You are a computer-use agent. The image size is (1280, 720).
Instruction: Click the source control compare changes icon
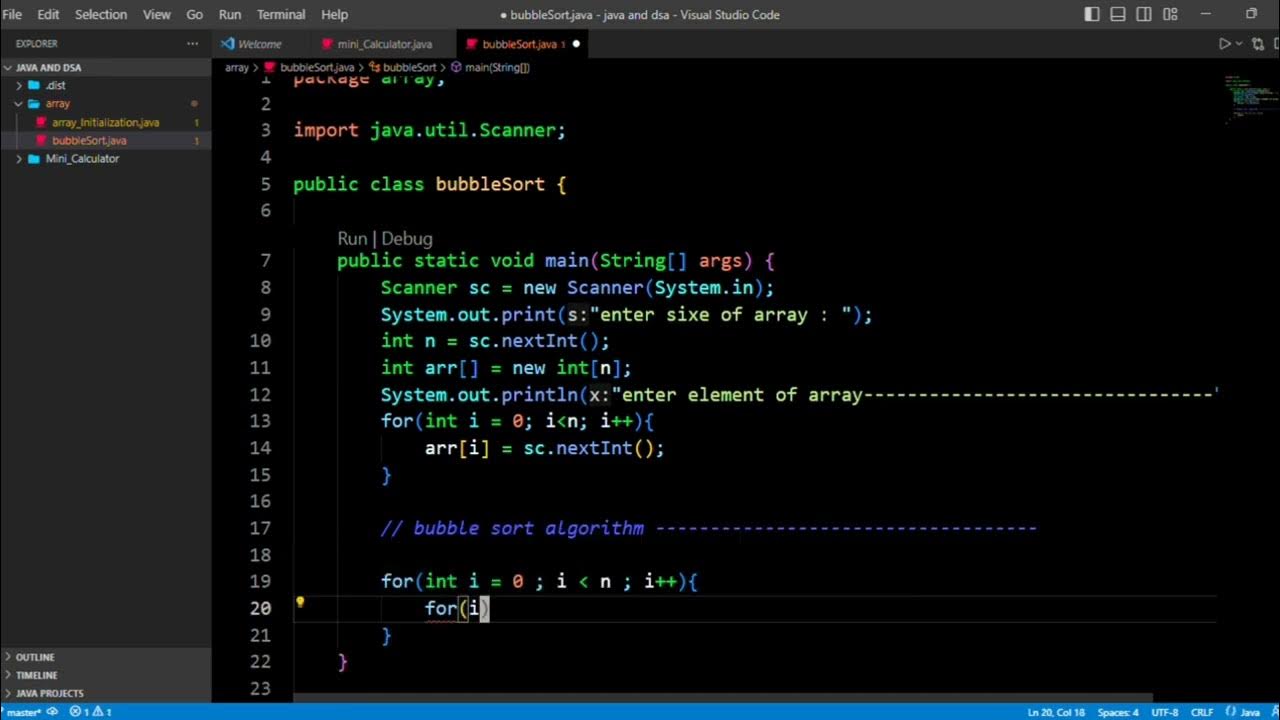coord(1258,44)
